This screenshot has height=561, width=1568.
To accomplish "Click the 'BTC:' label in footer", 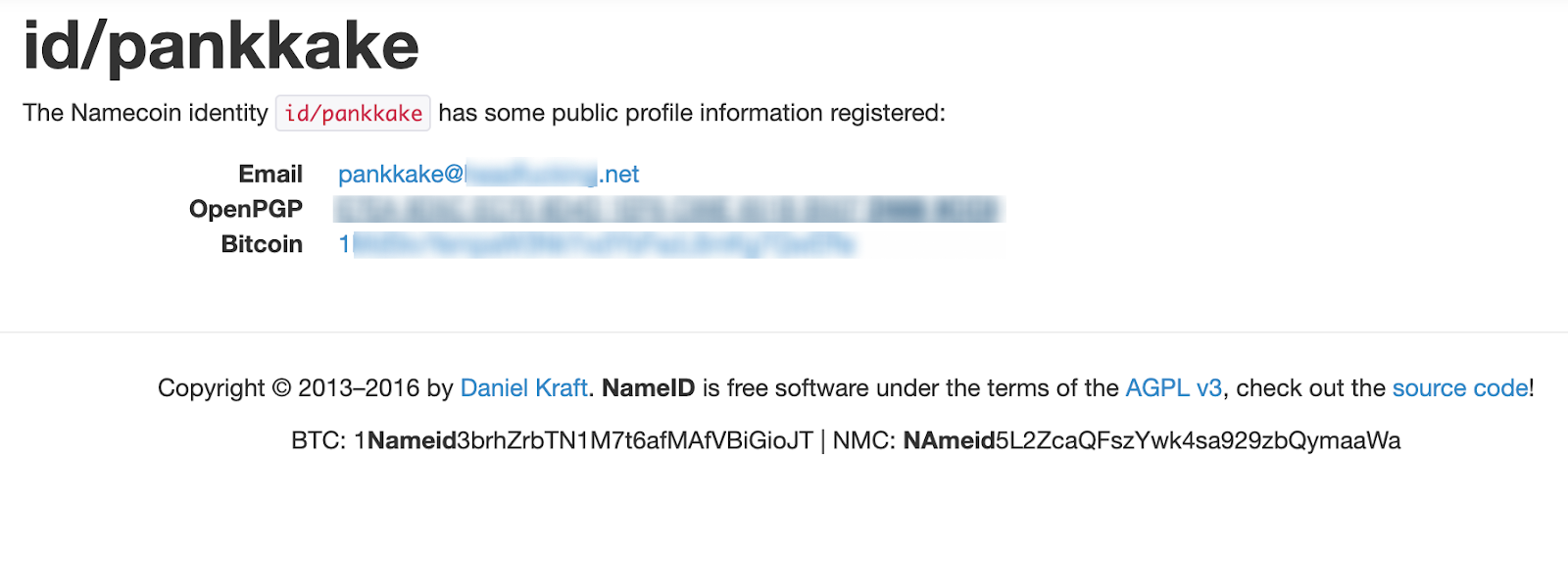I will pos(318,441).
